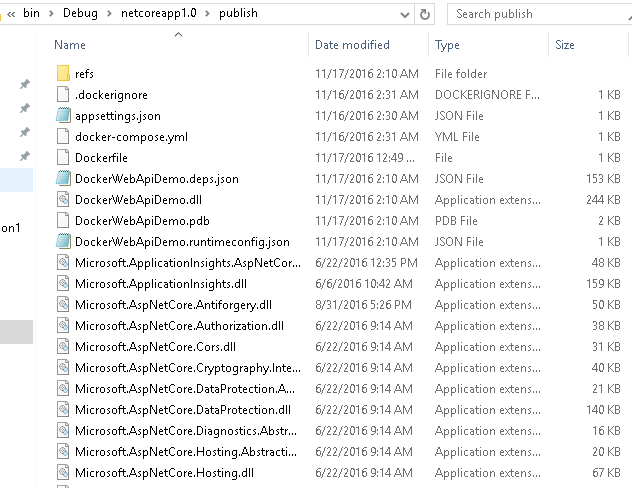Select Microsoft.AspNetCore.Hosting.Abstracti... file name

[186, 451]
